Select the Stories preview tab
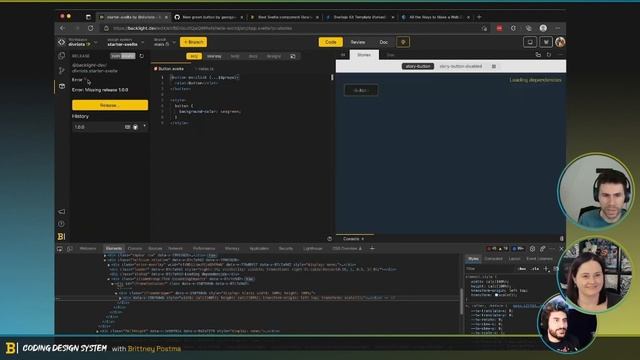 click(364, 55)
